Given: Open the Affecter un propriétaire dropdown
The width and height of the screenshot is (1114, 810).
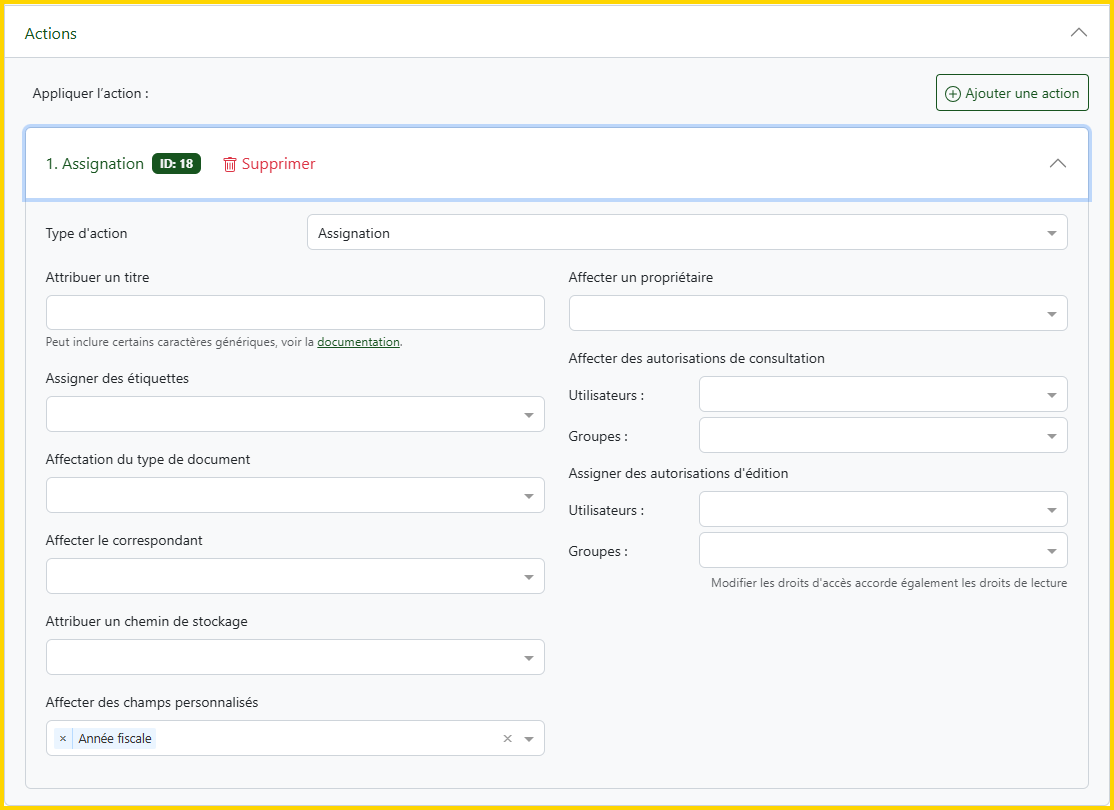Looking at the screenshot, I should 817,313.
